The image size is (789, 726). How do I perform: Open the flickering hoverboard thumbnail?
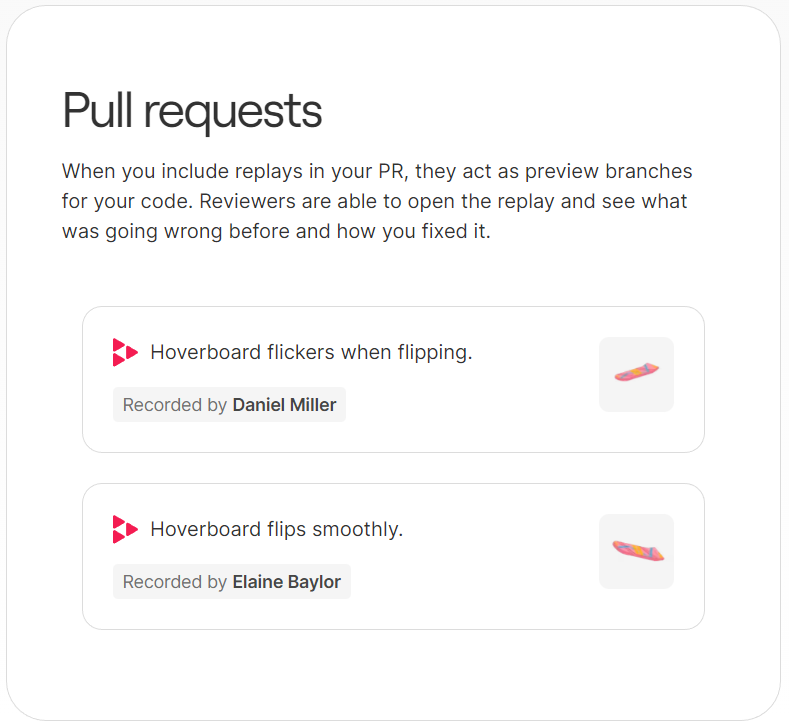(636, 374)
